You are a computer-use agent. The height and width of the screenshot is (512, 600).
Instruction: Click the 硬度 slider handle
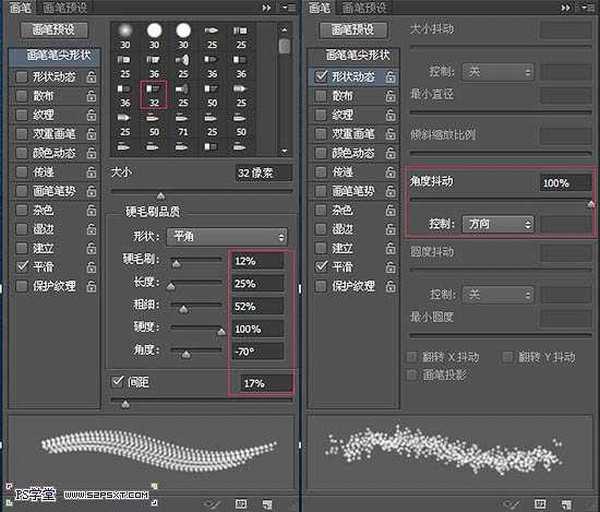[x=221, y=330]
